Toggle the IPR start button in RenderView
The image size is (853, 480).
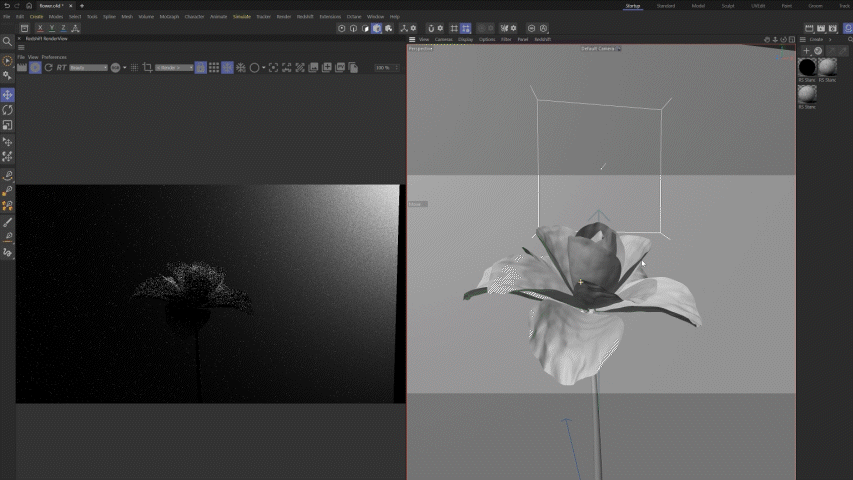[35, 67]
